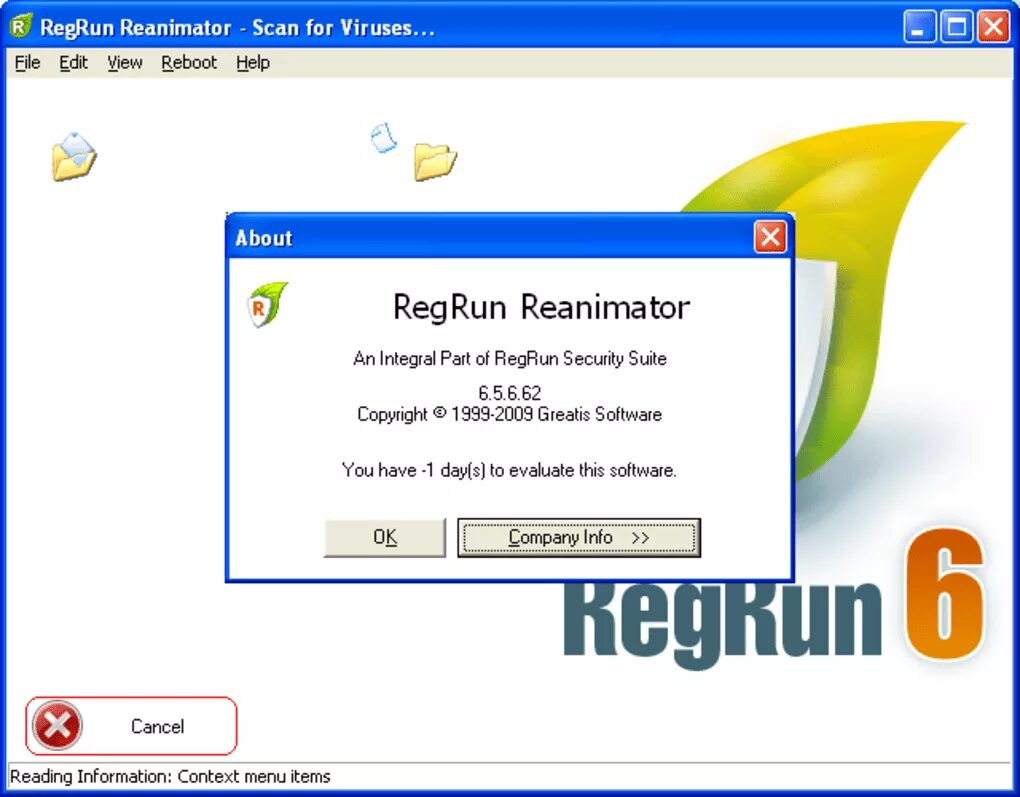The width and height of the screenshot is (1020, 797).
Task: Open the Help menu
Action: coord(252,62)
